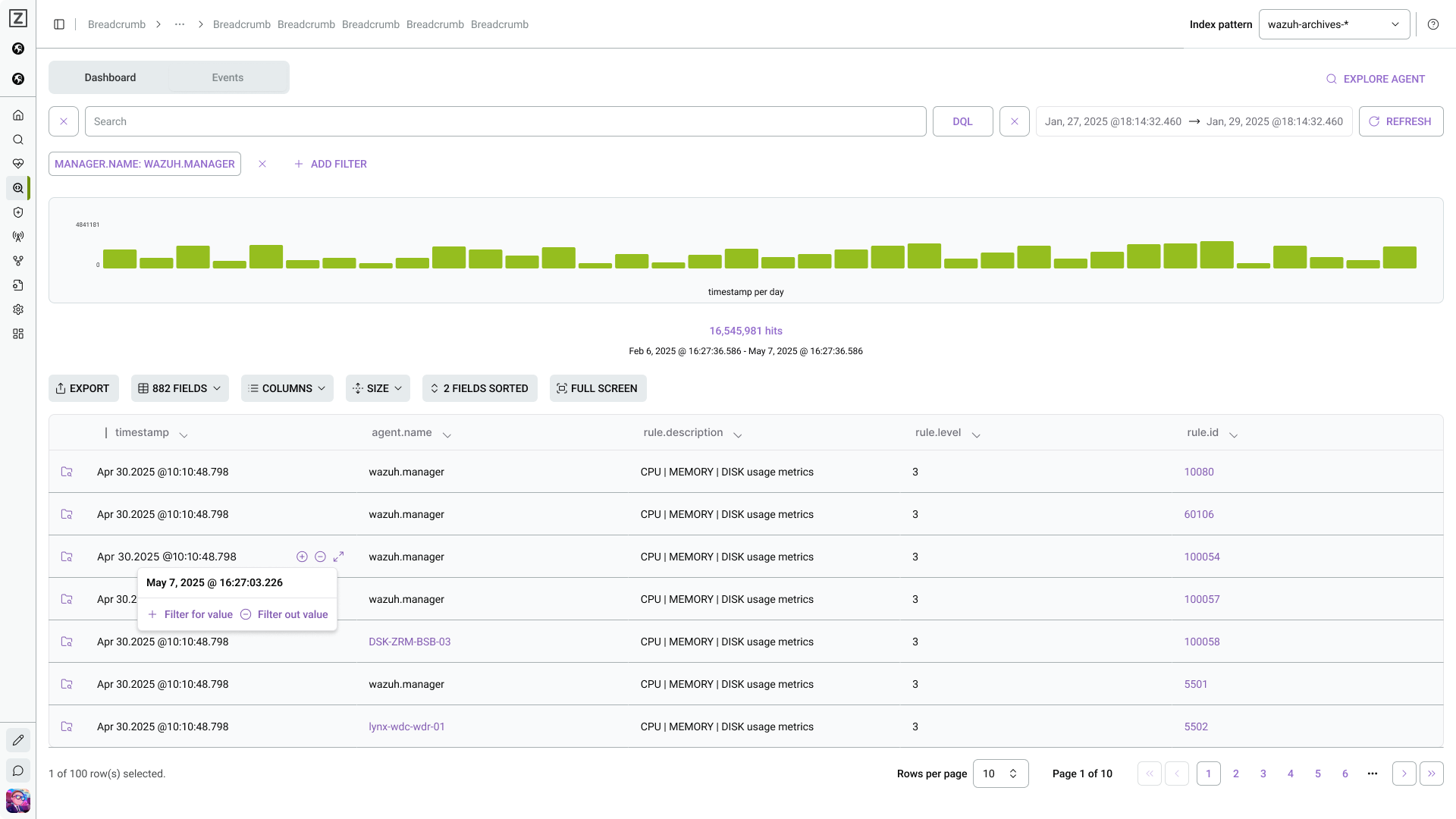1456x819 pixels.
Task: Expand timestamp column header chevron
Action: 184,435
